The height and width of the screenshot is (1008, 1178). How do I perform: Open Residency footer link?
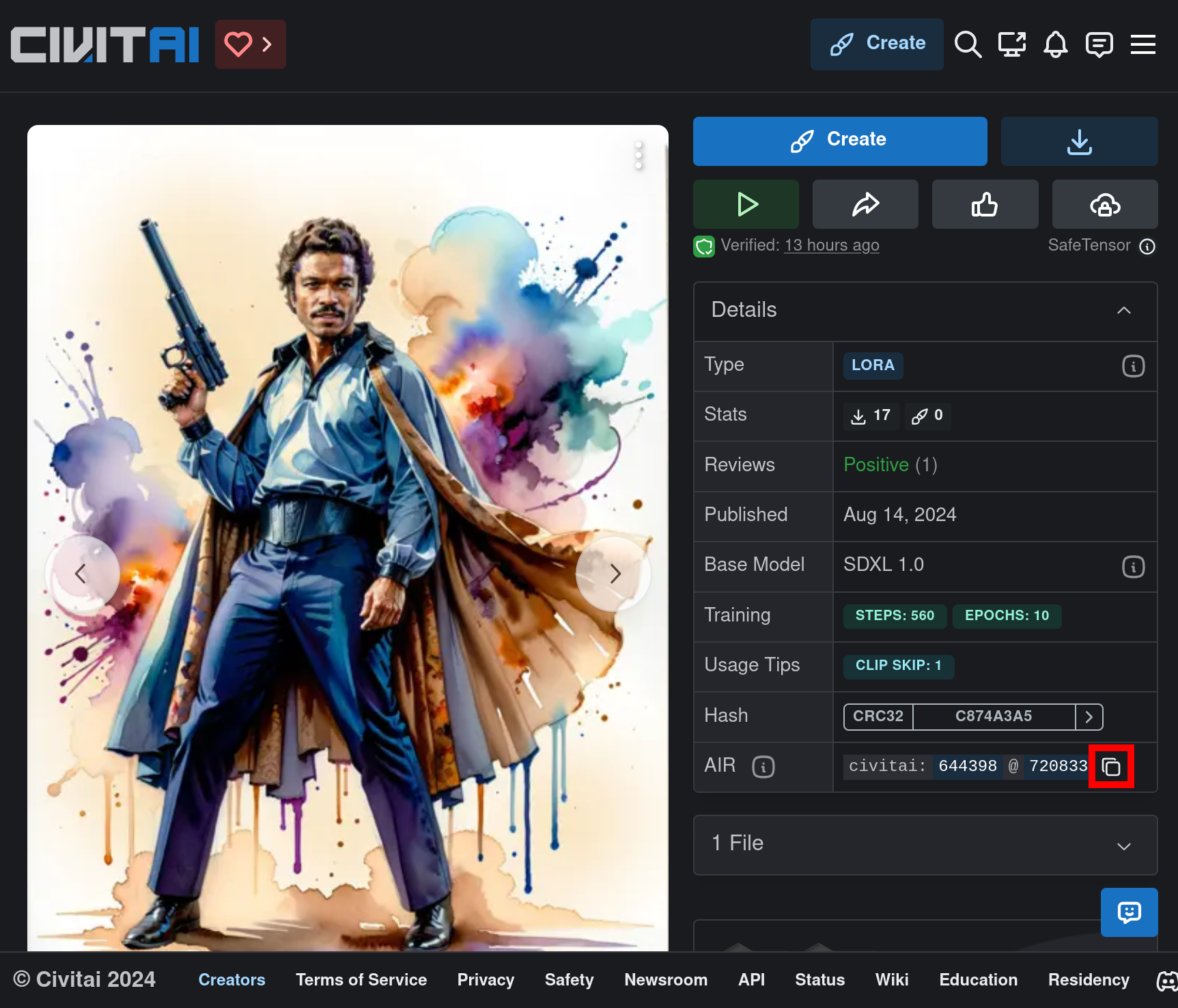coord(1089,980)
